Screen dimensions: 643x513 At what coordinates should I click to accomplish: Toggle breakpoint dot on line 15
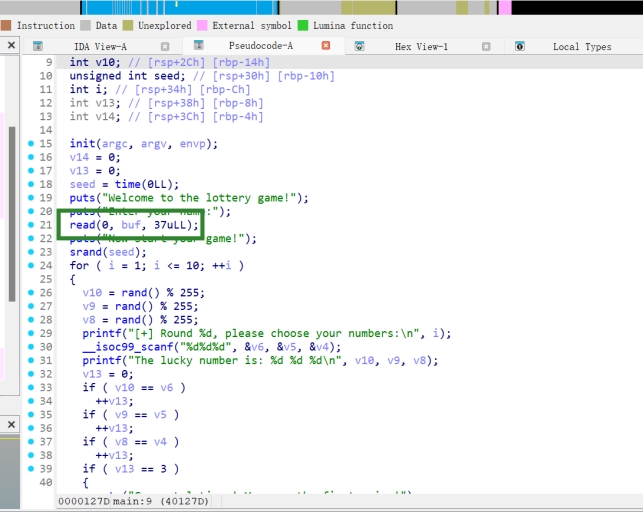coord(31,144)
